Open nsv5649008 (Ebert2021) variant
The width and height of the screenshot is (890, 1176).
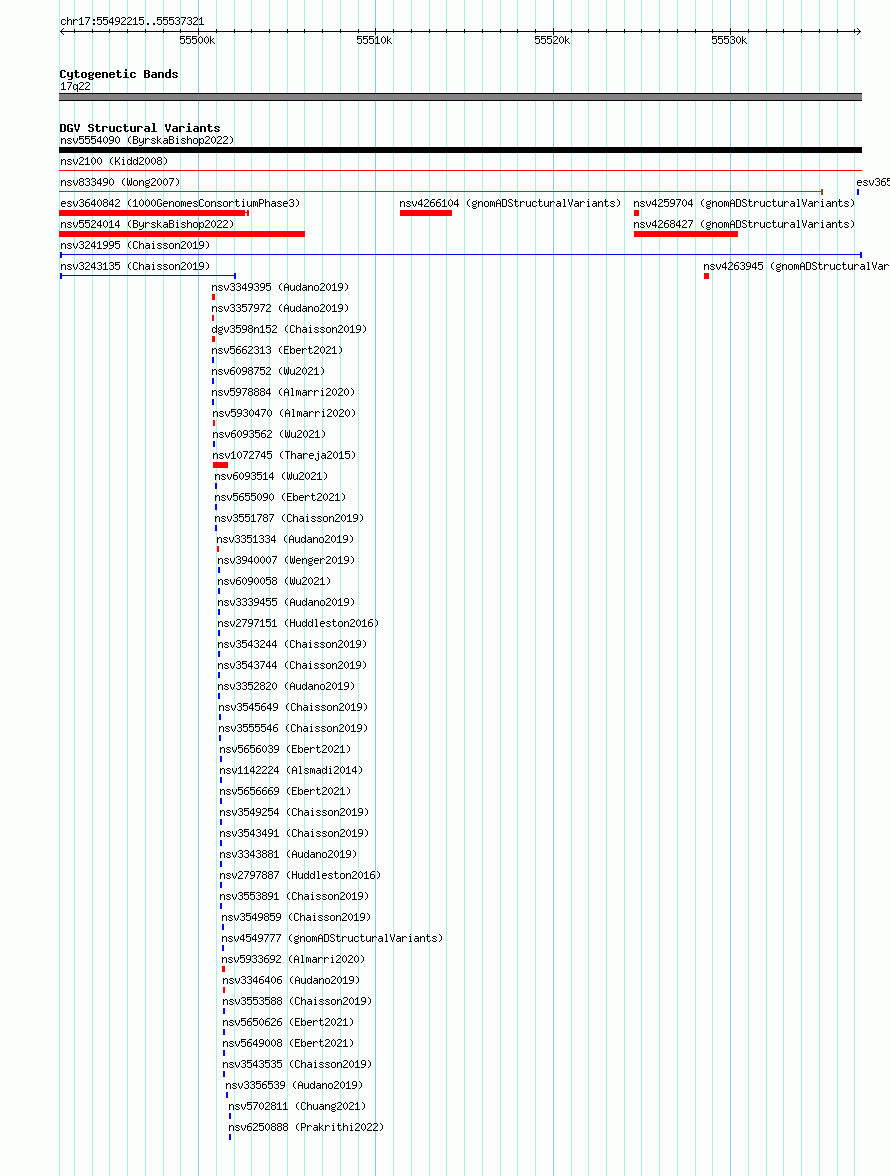pyautogui.click(x=288, y=1043)
